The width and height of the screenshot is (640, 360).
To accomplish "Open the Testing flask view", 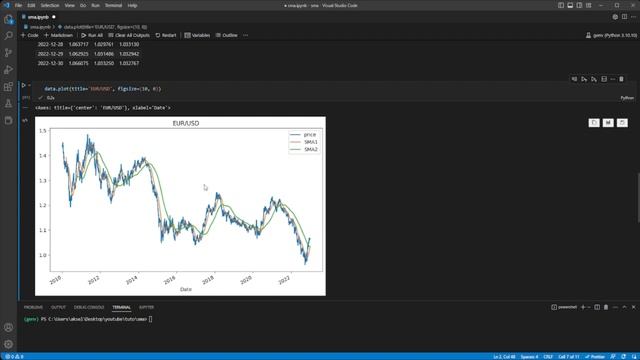I will click(x=8, y=104).
